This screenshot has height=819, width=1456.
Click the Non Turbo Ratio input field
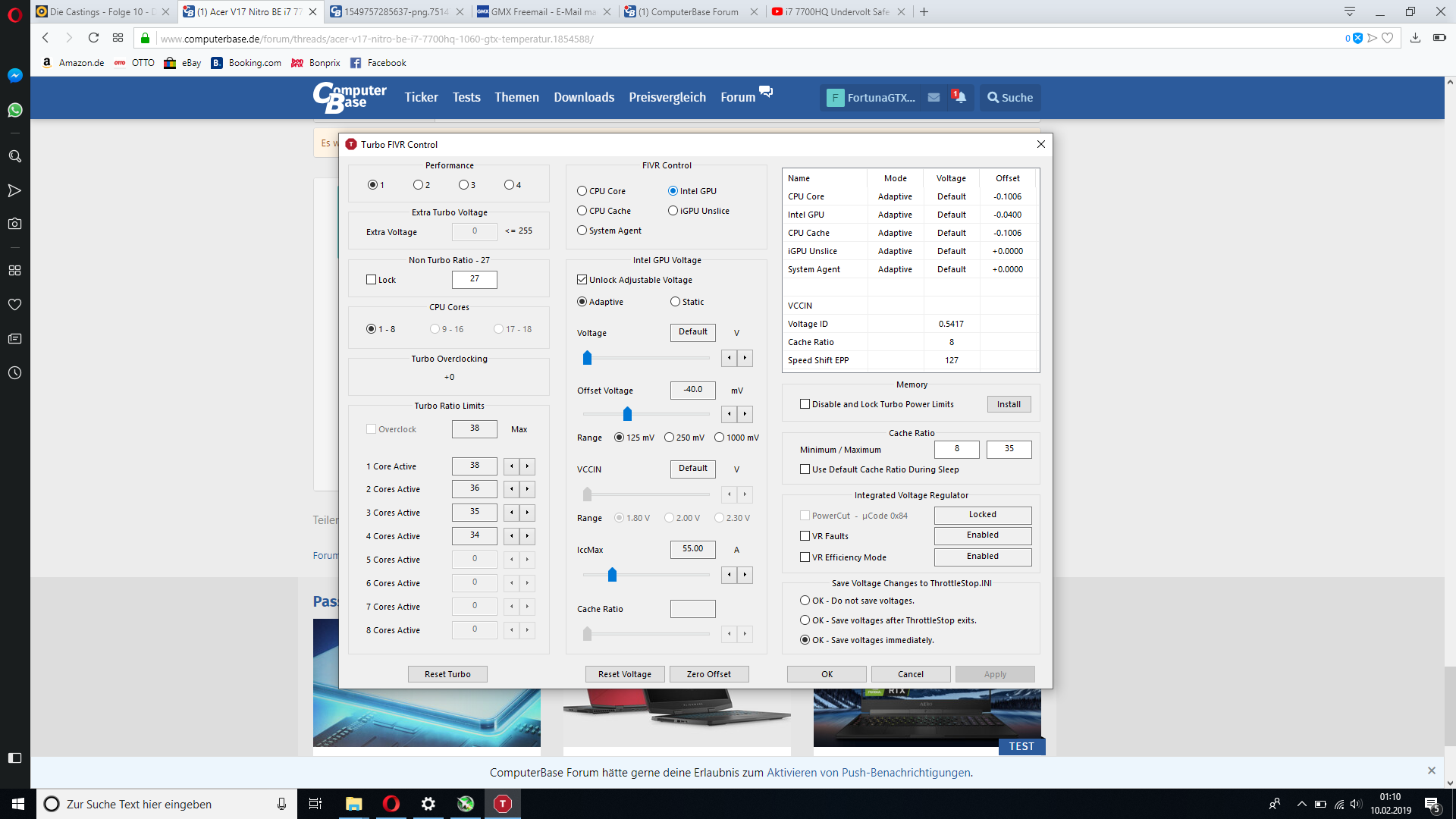[x=474, y=279]
